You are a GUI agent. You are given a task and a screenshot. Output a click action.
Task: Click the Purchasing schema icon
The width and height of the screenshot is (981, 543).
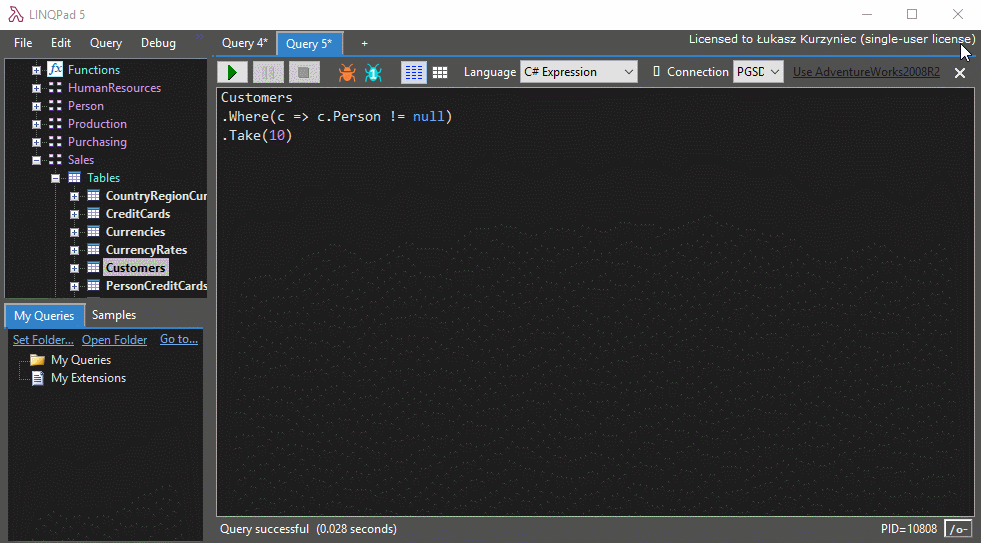55,141
